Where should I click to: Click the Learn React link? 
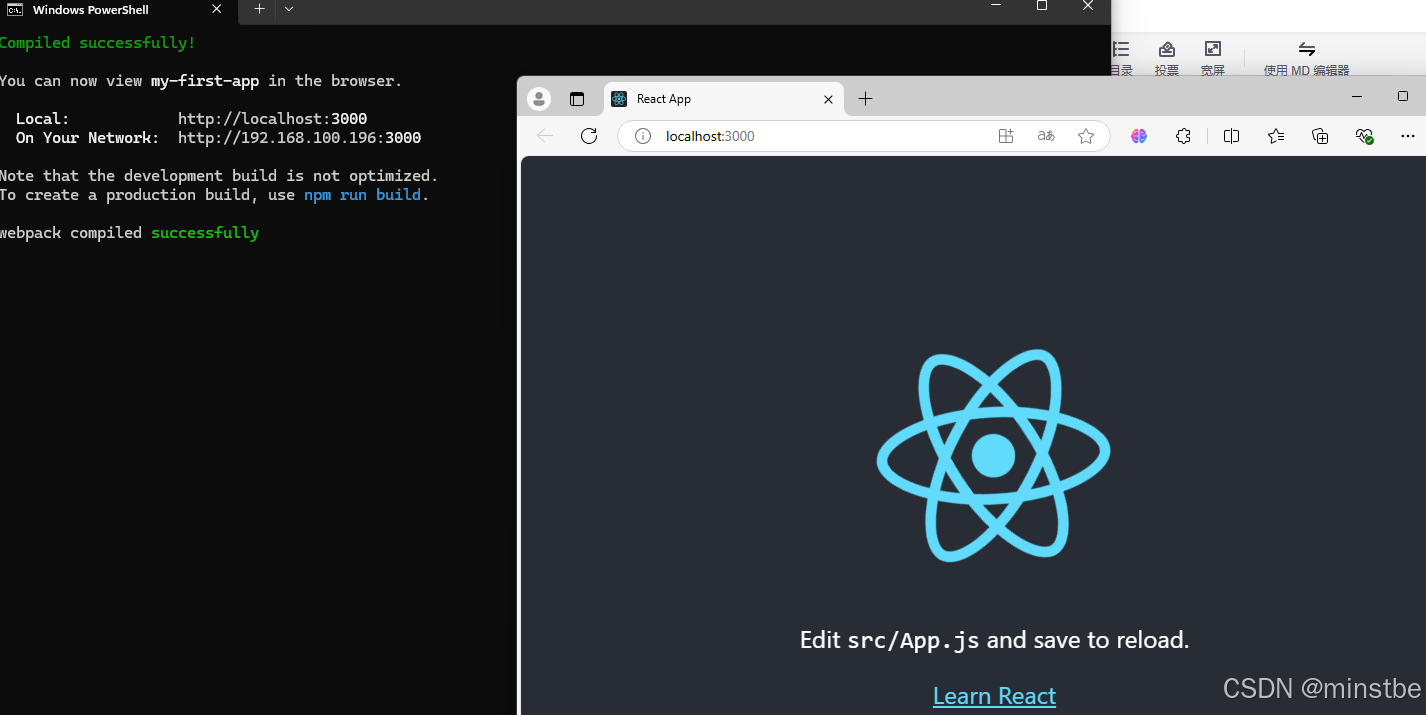tap(994, 696)
